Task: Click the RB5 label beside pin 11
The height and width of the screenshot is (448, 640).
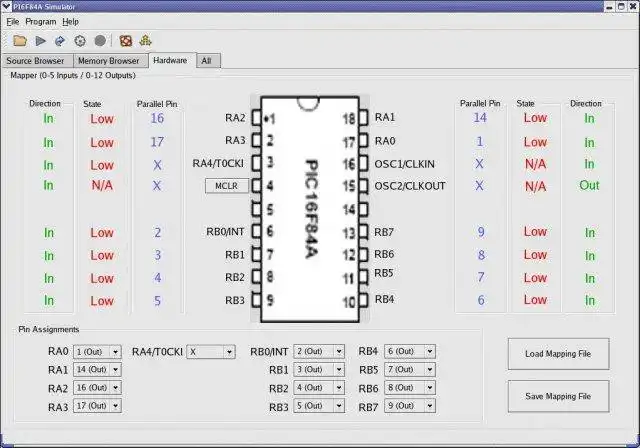Action: (x=384, y=273)
